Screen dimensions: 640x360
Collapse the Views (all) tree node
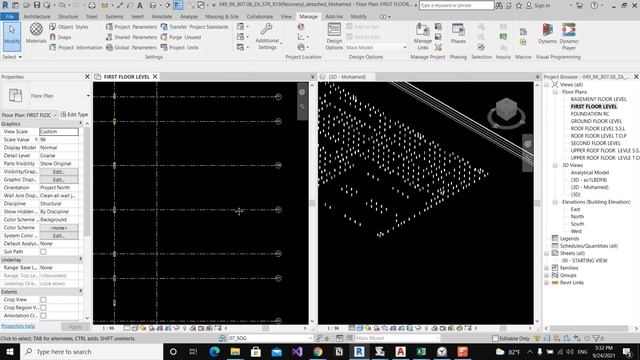(547, 84)
